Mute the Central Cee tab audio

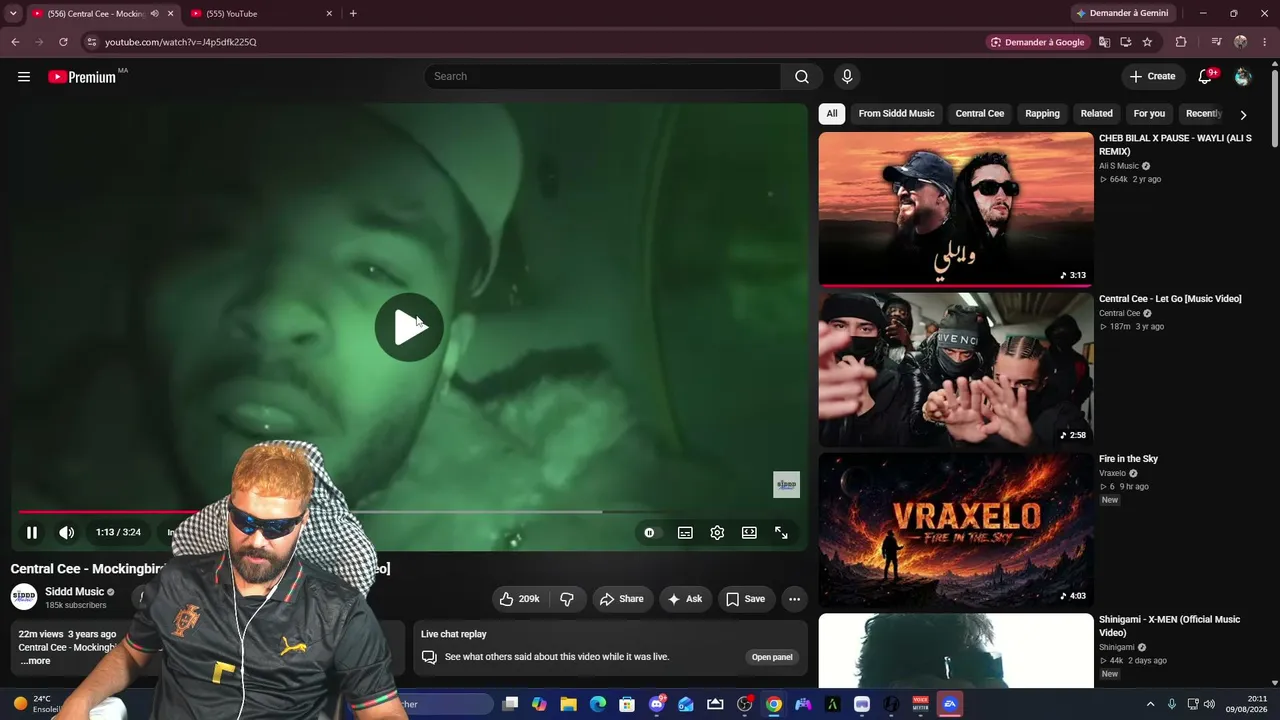(154, 13)
